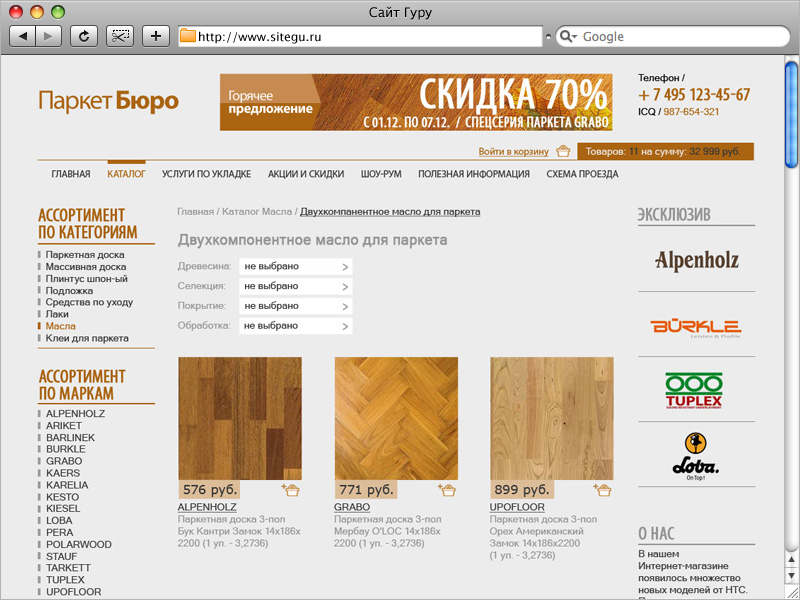Open the UPOFLOOR product title link
The width and height of the screenshot is (800, 600).
click(x=517, y=507)
